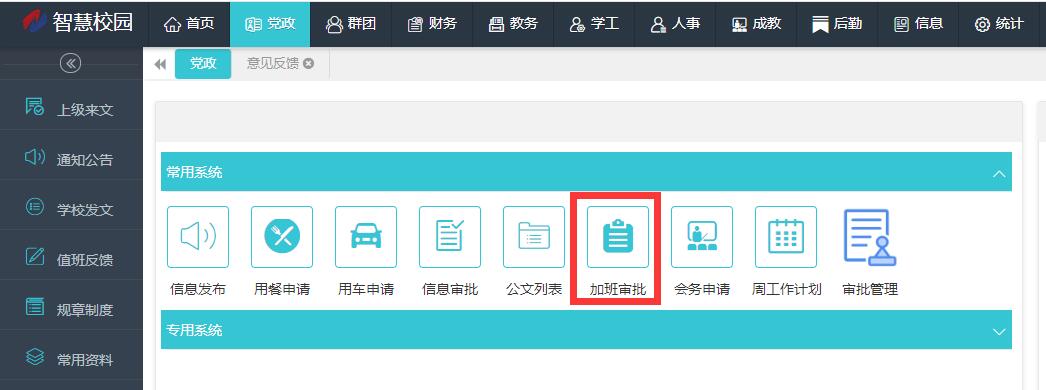Viewport: 1046px width, 390px height.
Task: Click the 通知公告 speaker sidebar icon
Action: (x=35, y=157)
